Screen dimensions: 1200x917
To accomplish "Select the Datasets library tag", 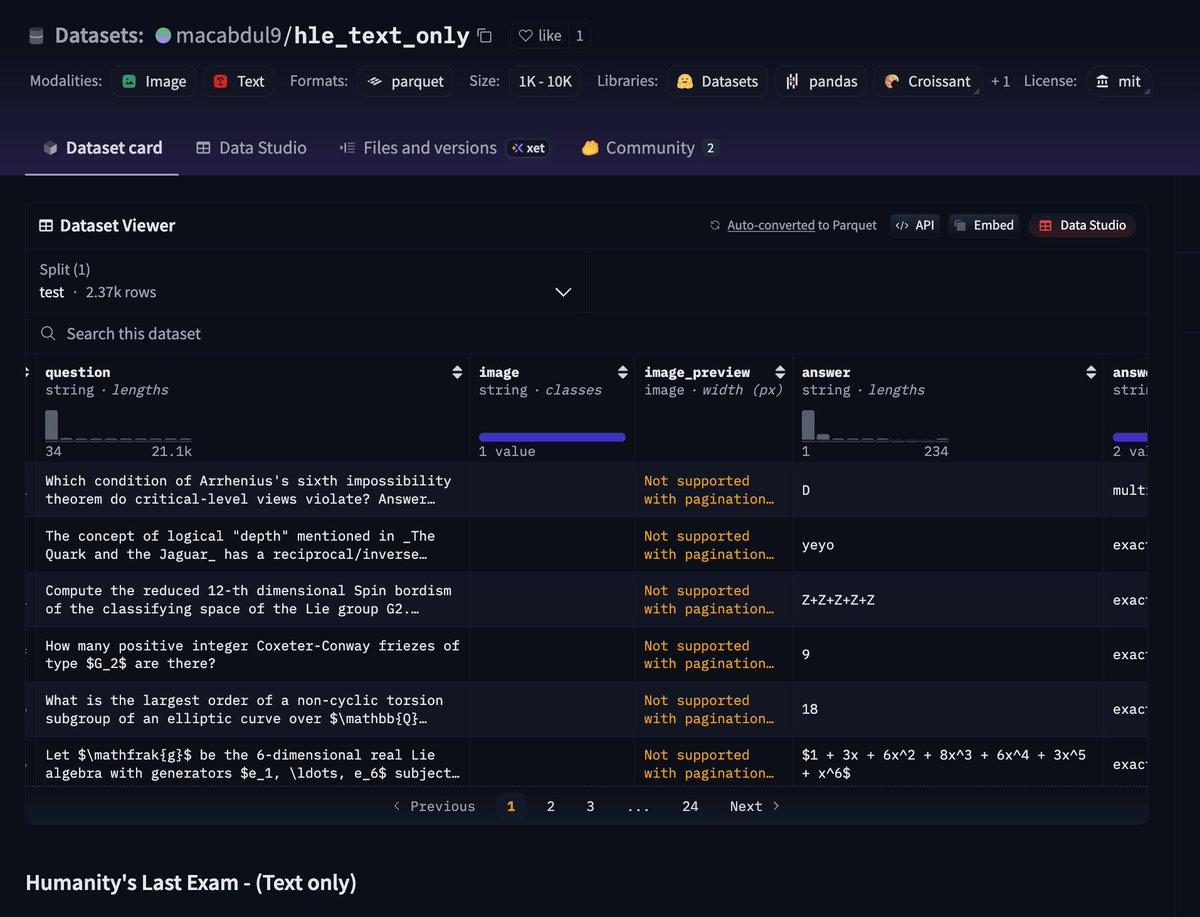I will pos(718,81).
